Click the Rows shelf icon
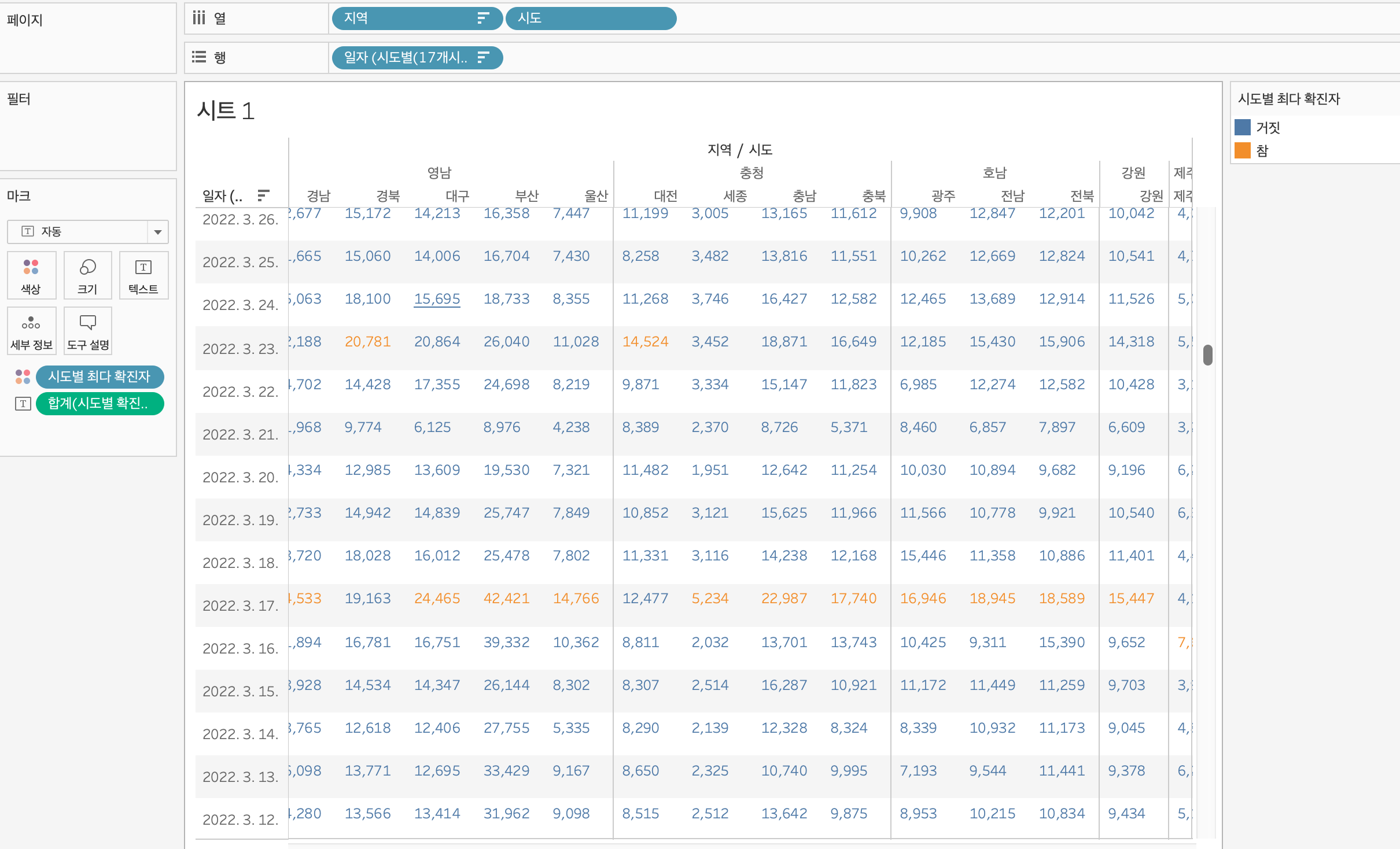The width and height of the screenshot is (1400, 849). [x=199, y=57]
